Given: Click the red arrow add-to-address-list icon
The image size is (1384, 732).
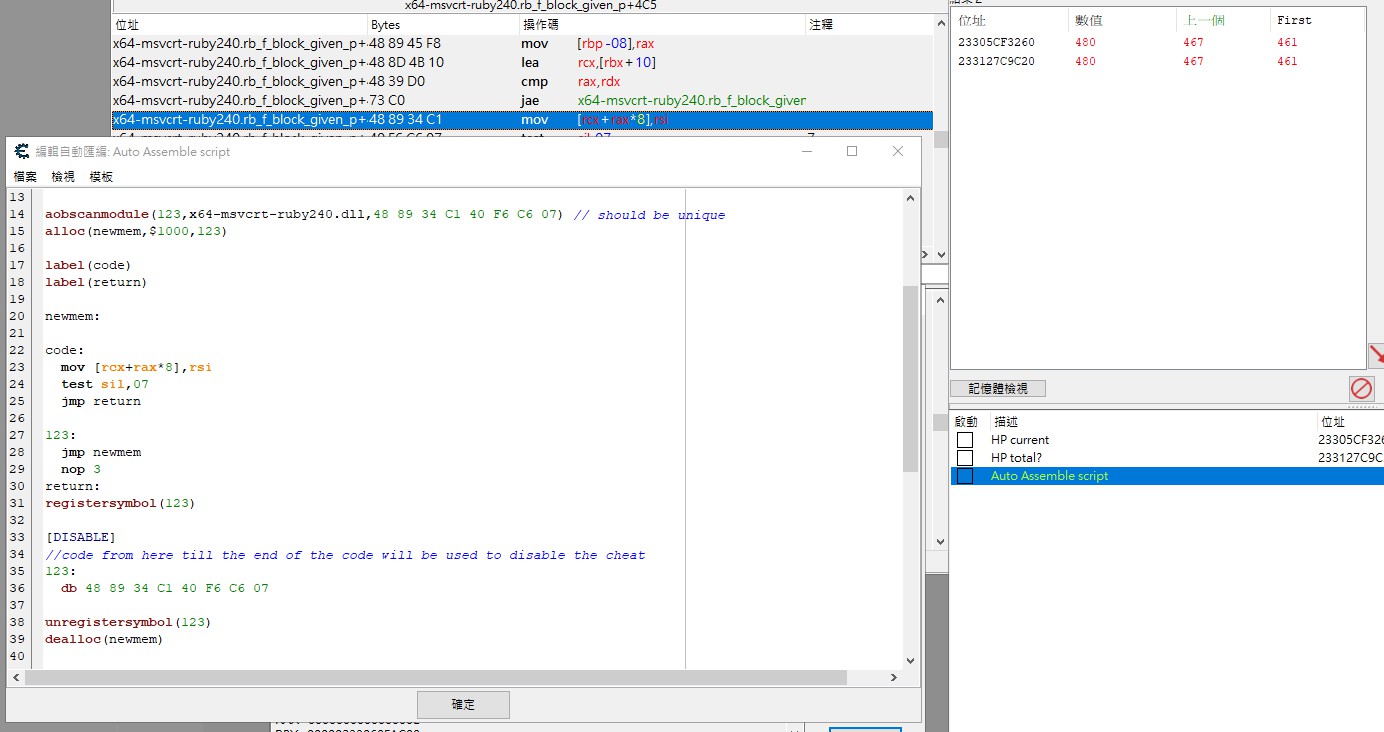Looking at the screenshot, I should pos(1376,355).
